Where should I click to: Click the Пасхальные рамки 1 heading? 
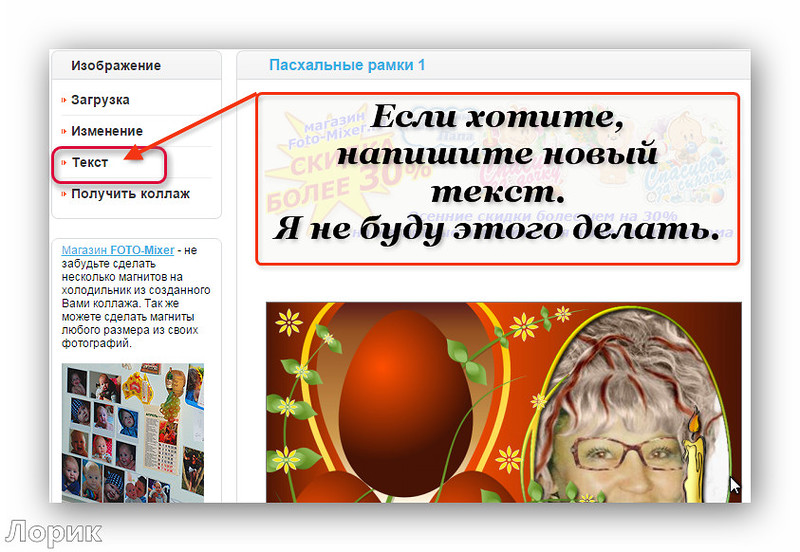coord(347,65)
